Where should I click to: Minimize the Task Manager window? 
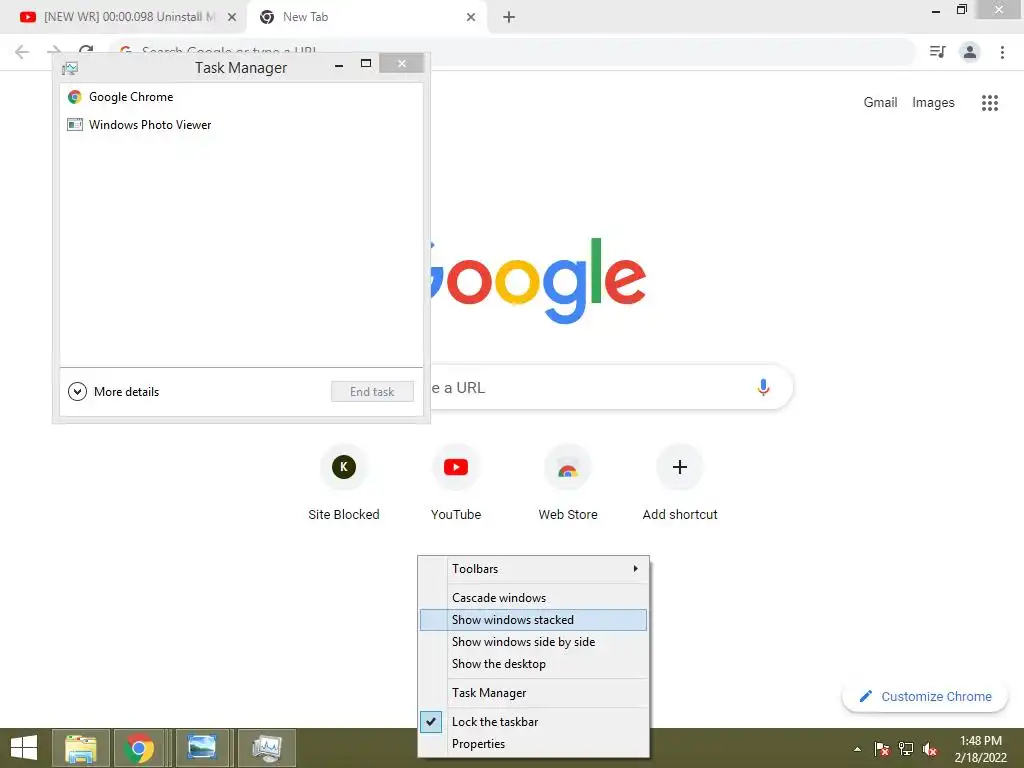click(x=339, y=65)
